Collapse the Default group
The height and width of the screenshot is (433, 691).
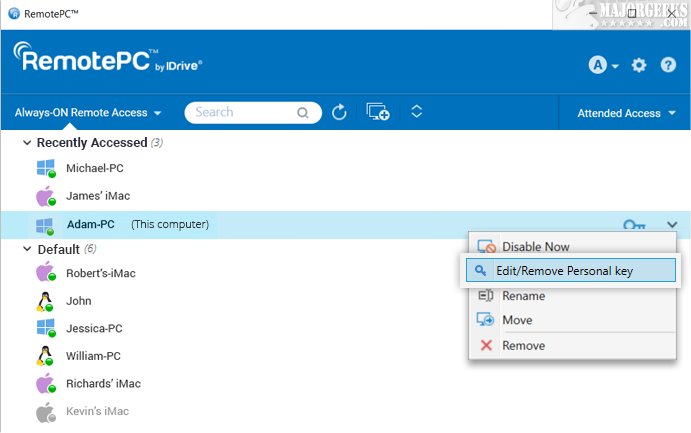click(27, 249)
